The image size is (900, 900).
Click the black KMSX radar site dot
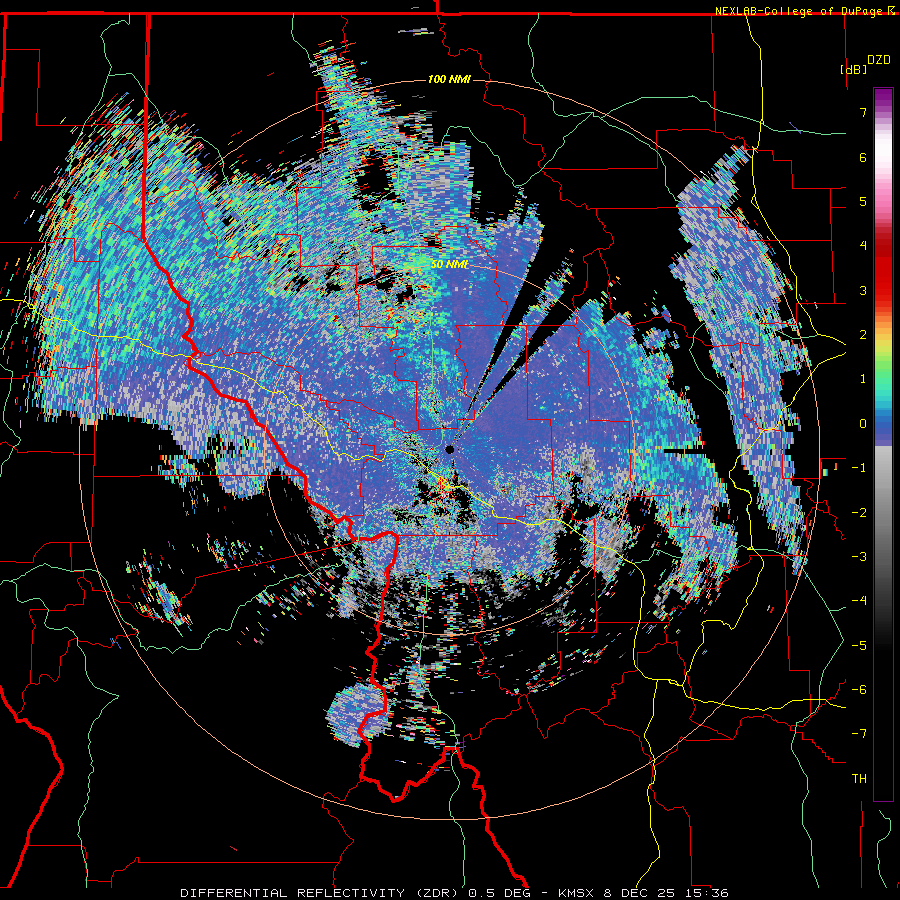pyautogui.click(x=450, y=449)
